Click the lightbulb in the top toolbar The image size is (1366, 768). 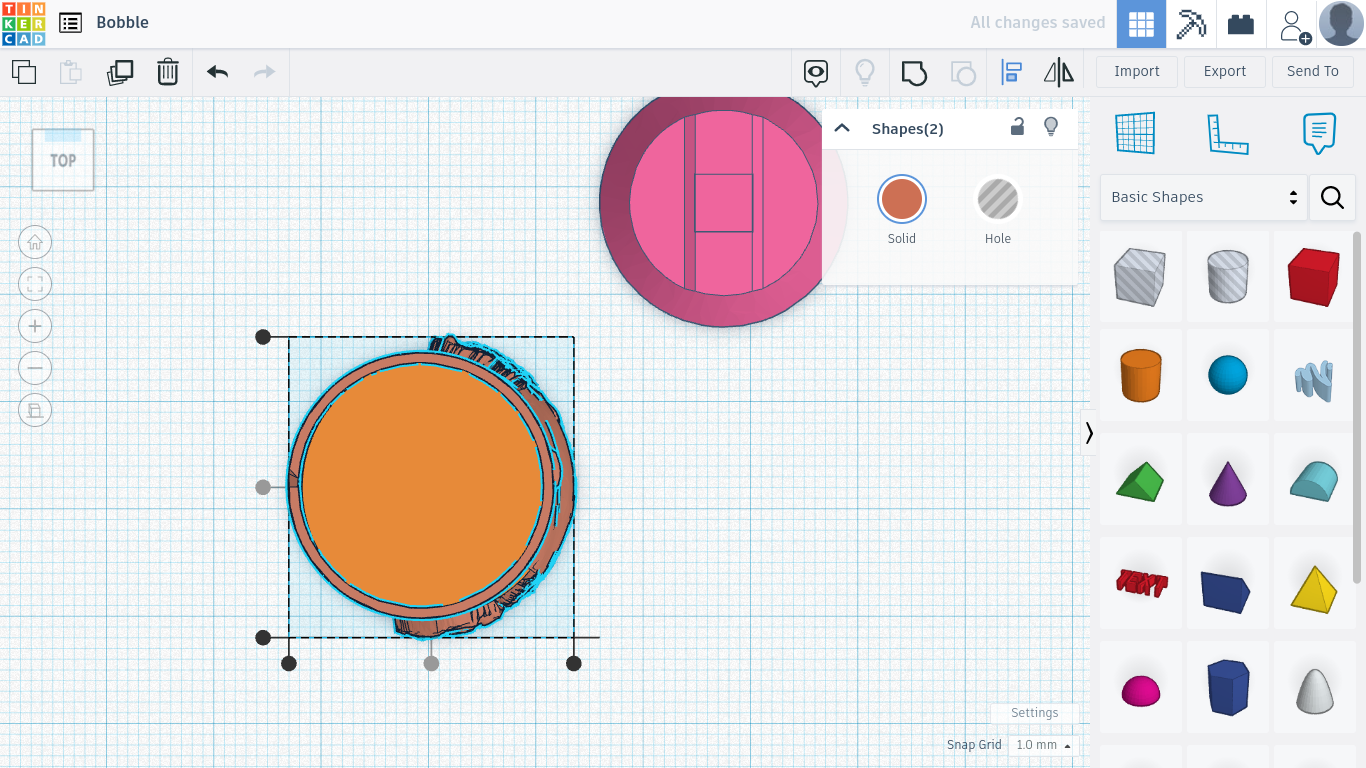865,72
